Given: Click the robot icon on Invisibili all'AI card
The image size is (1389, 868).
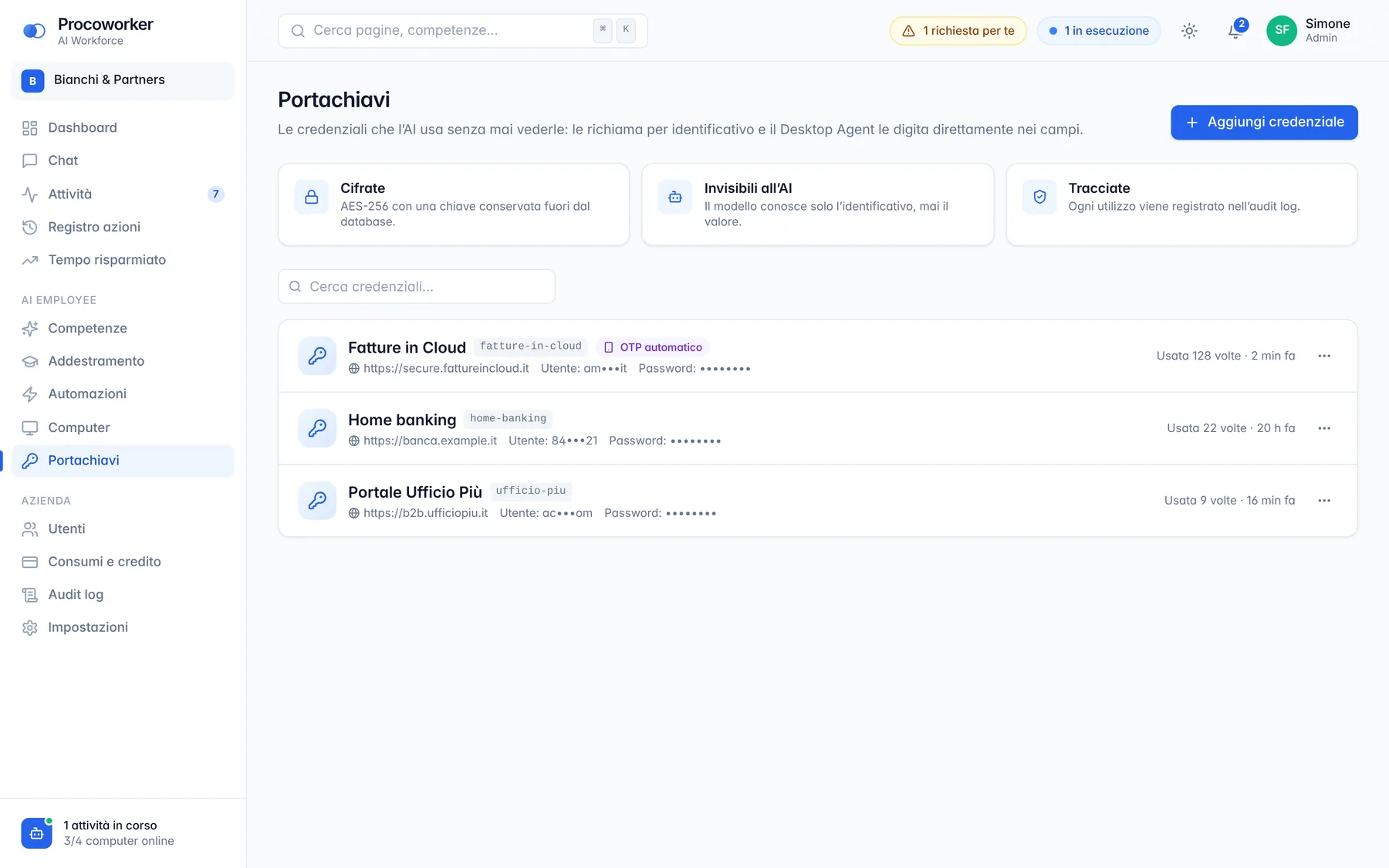Looking at the screenshot, I should (675, 197).
